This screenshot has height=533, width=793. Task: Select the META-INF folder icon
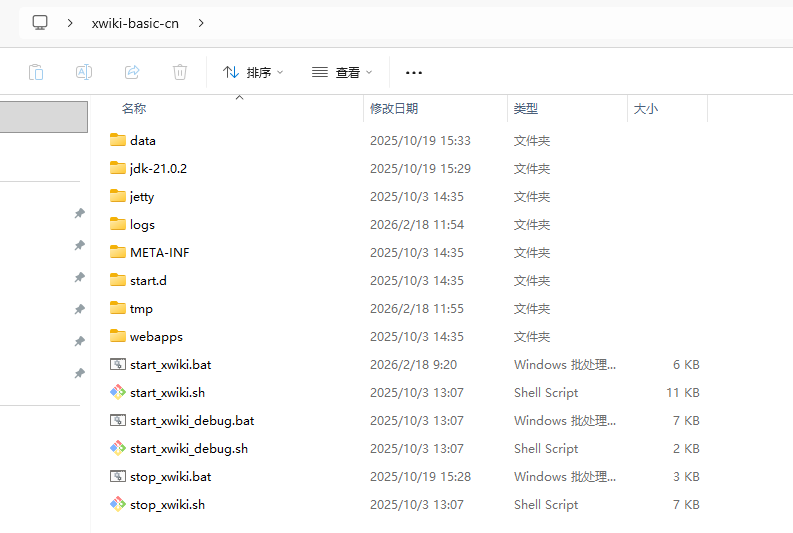[118, 252]
